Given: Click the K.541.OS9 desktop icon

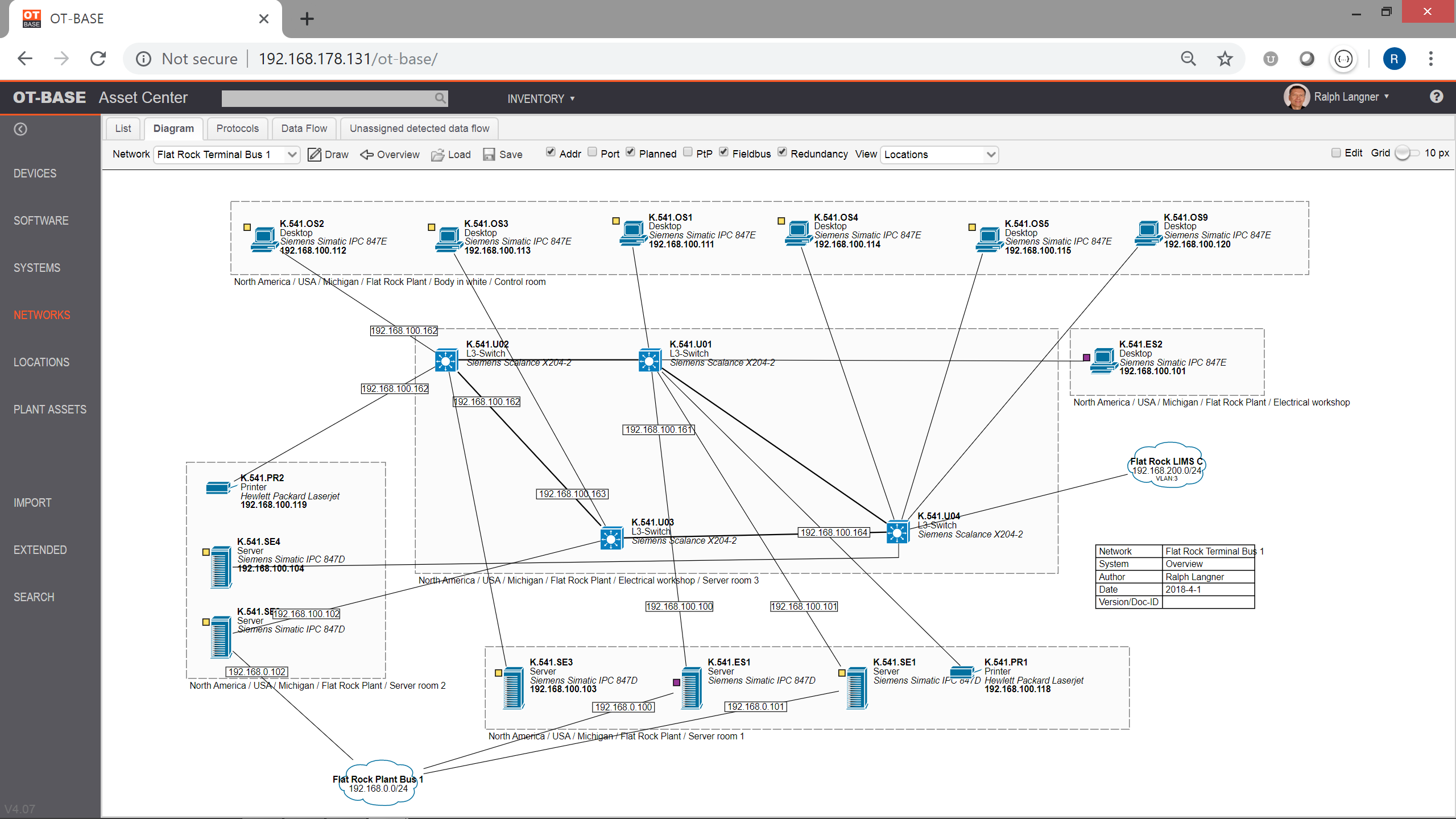Looking at the screenshot, I should pyautogui.click(x=1148, y=233).
